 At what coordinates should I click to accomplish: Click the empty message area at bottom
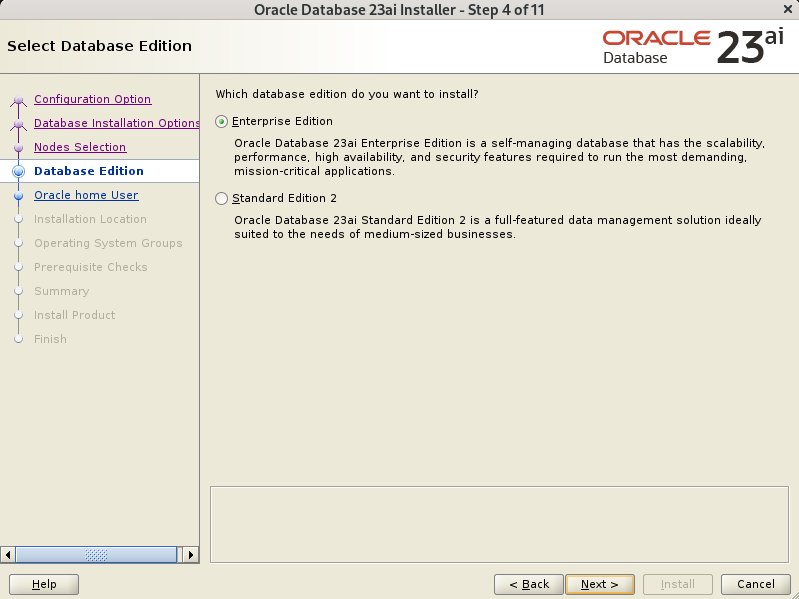point(499,525)
